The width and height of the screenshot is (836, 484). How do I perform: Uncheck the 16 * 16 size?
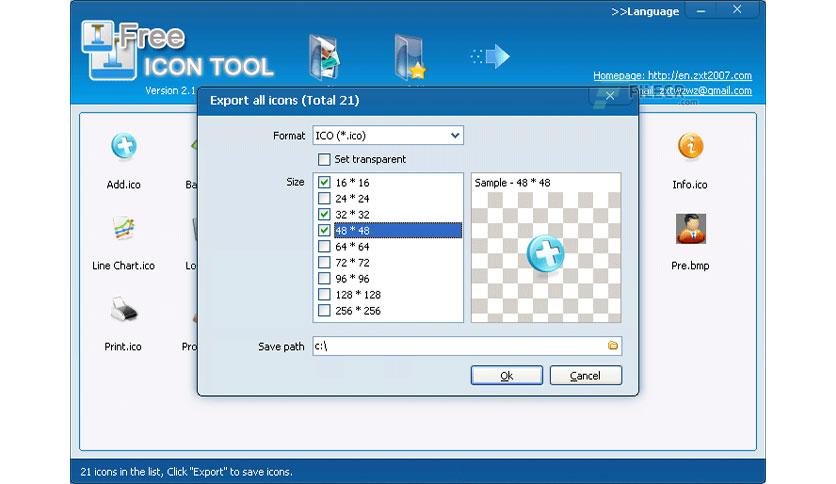[x=324, y=182]
